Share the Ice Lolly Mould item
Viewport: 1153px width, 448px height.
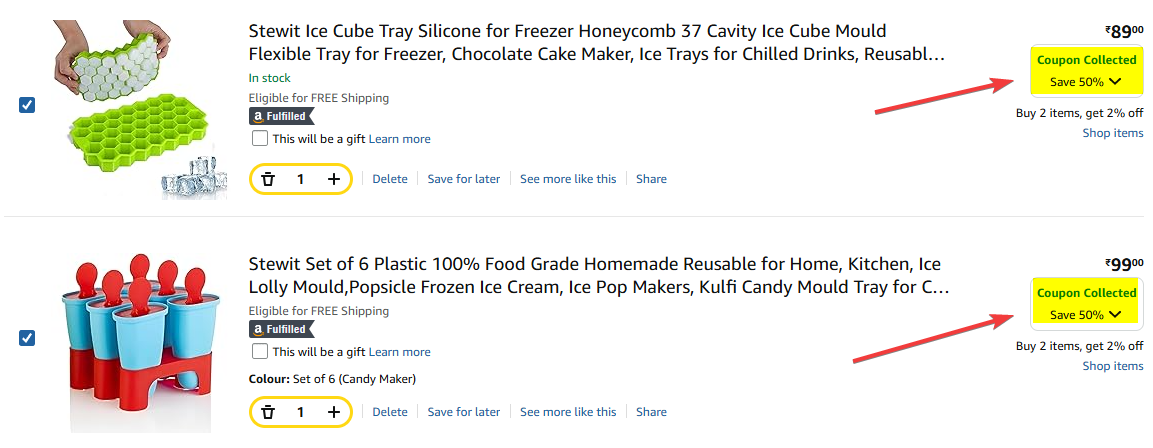651,412
